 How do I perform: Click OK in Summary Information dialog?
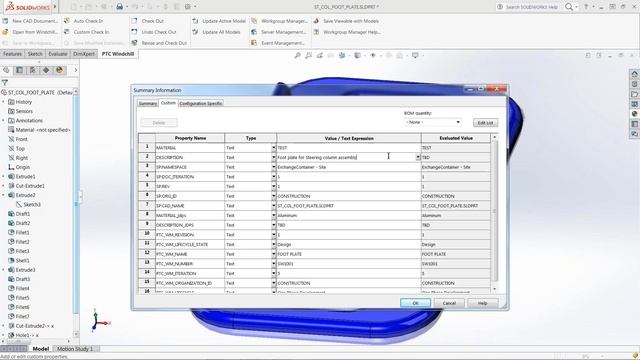[x=416, y=303]
